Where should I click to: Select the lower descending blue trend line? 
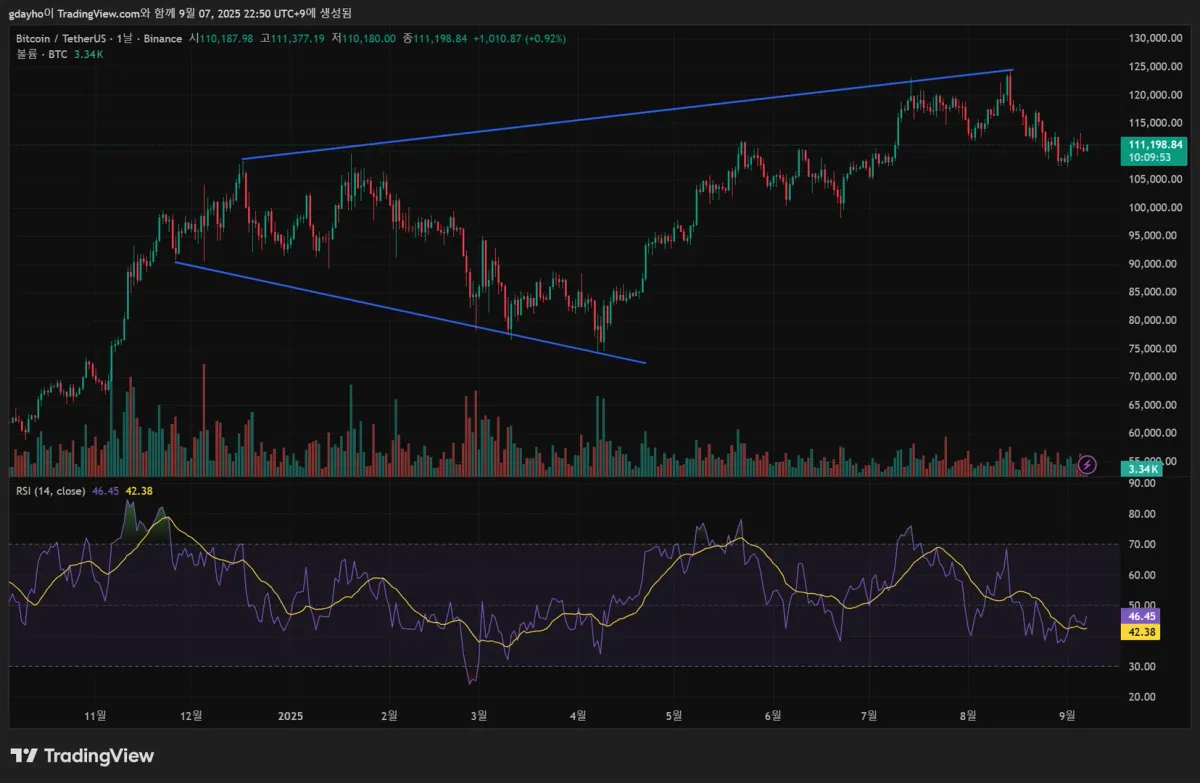410,312
